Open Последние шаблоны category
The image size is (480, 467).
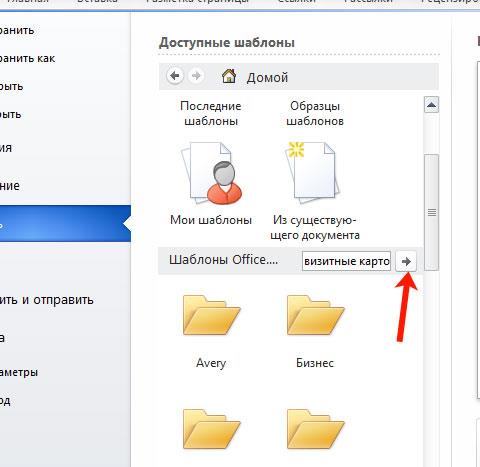pos(211,113)
